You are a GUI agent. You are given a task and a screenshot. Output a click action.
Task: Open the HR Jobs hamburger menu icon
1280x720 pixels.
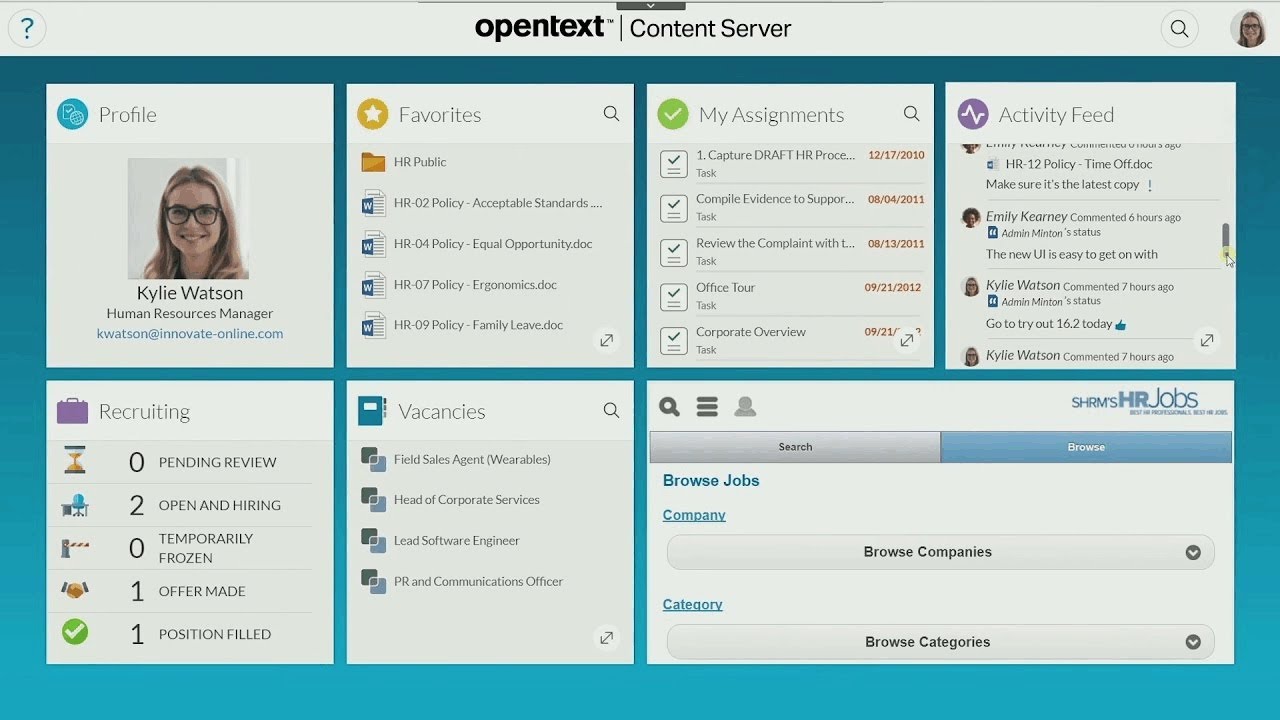coord(707,407)
